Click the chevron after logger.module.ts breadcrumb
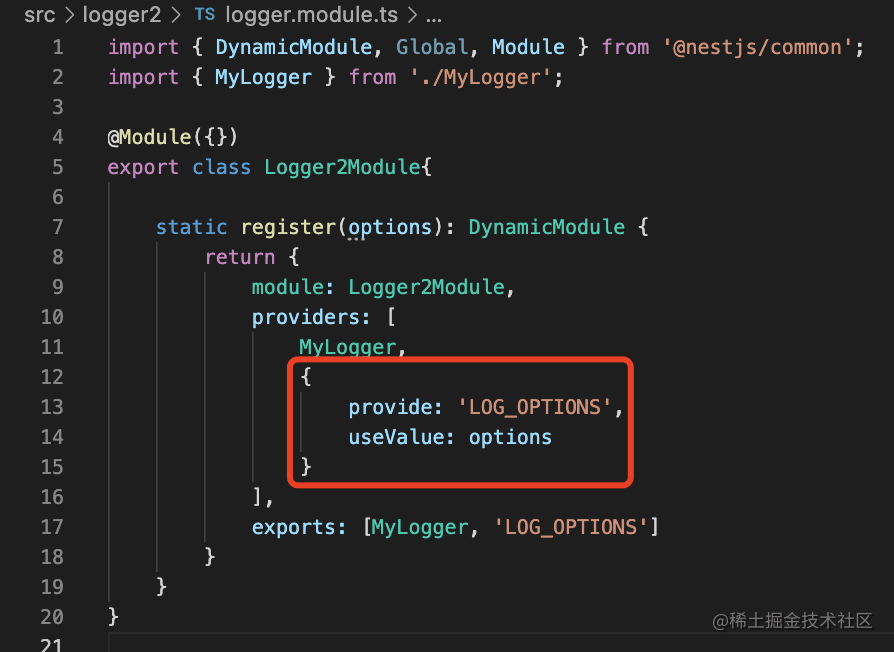894x652 pixels. coord(412,15)
